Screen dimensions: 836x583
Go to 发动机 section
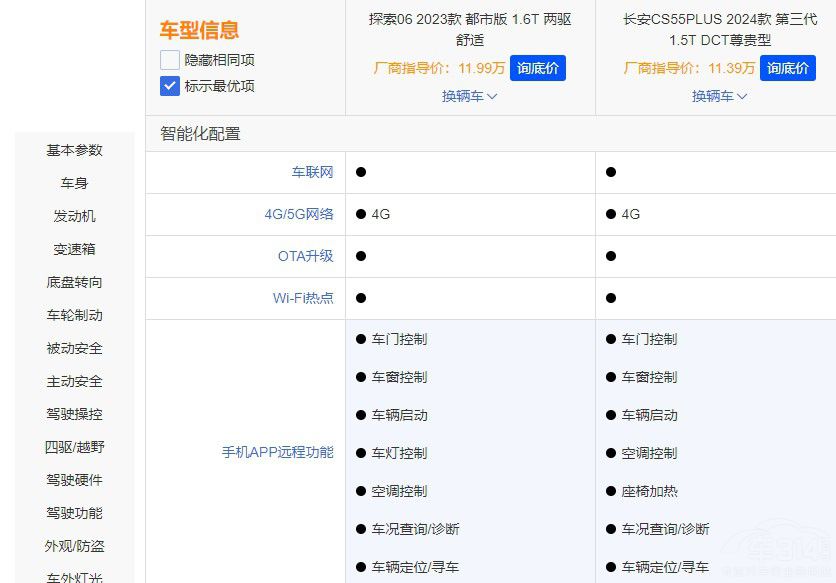(x=74, y=216)
